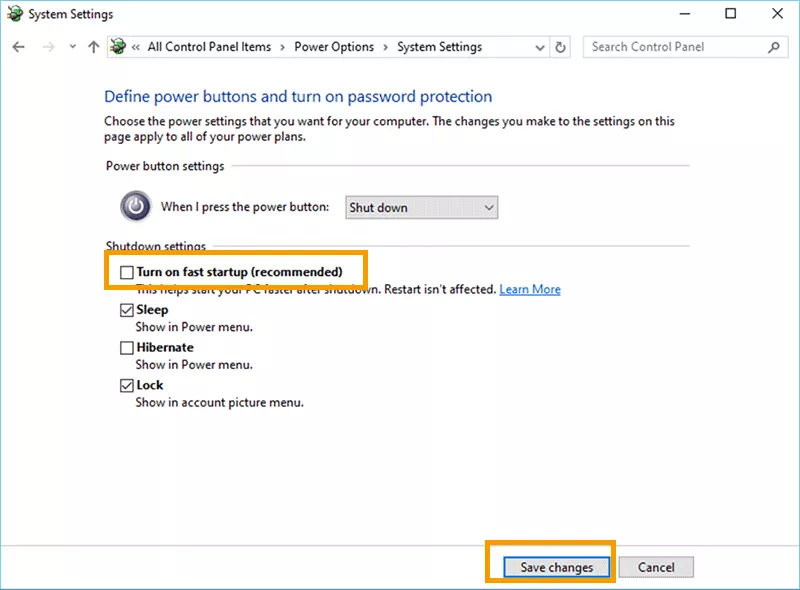Go back using the back arrow
The image size is (800, 590).
point(18,47)
